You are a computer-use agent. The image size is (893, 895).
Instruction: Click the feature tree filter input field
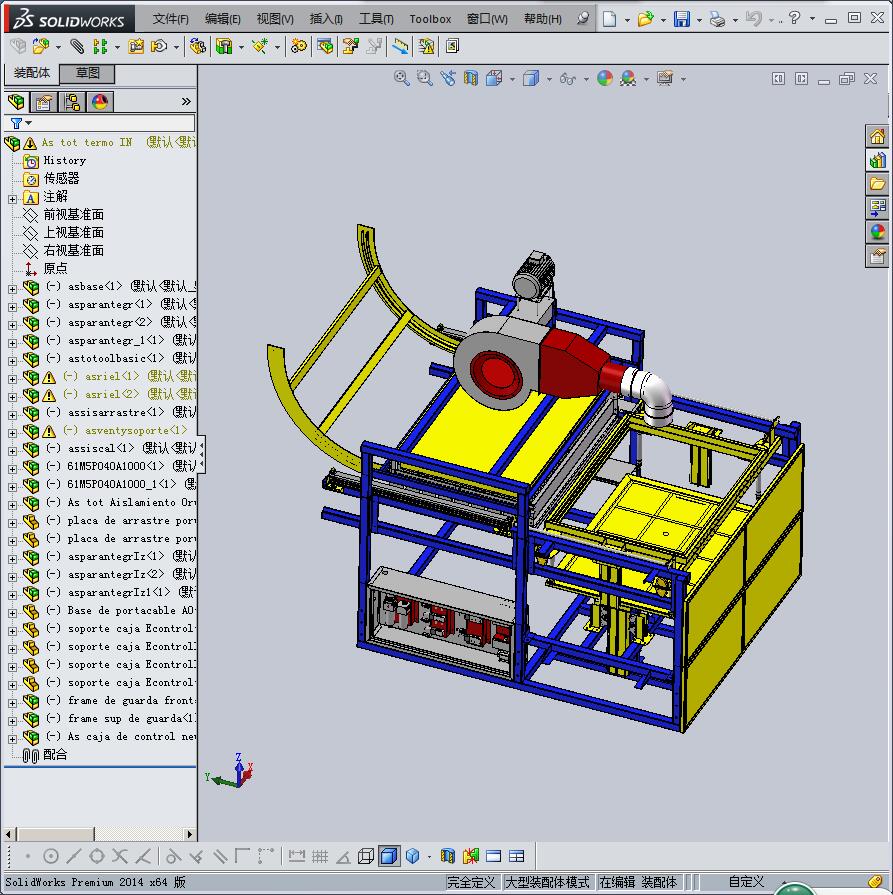pos(113,123)
